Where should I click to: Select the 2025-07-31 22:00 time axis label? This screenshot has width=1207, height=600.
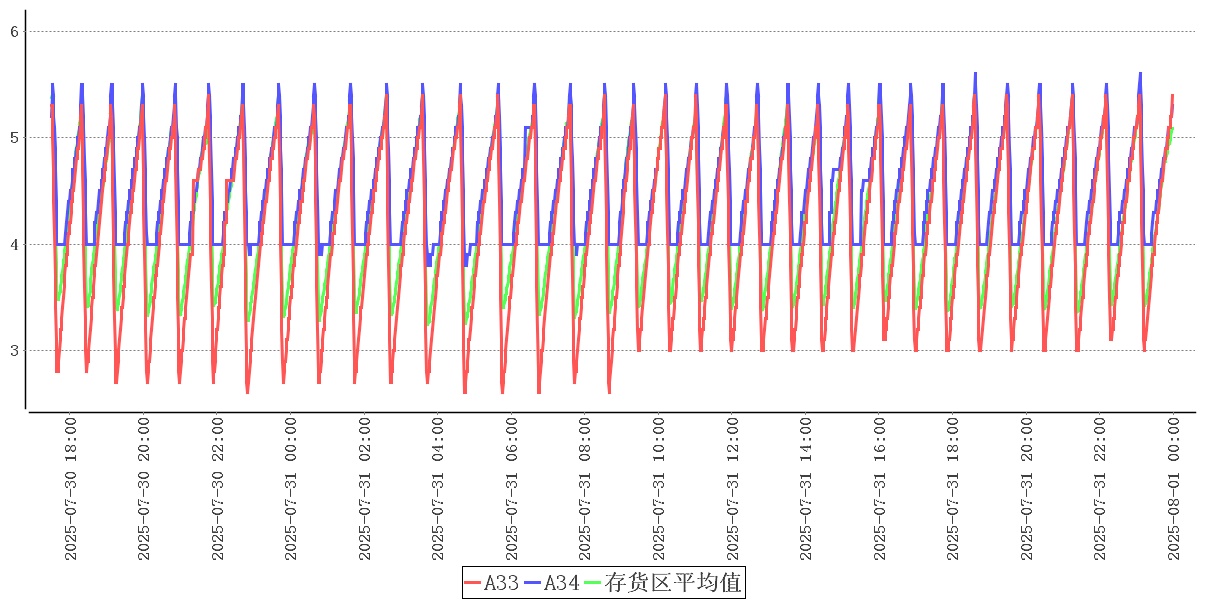[x=1100, y=489]
